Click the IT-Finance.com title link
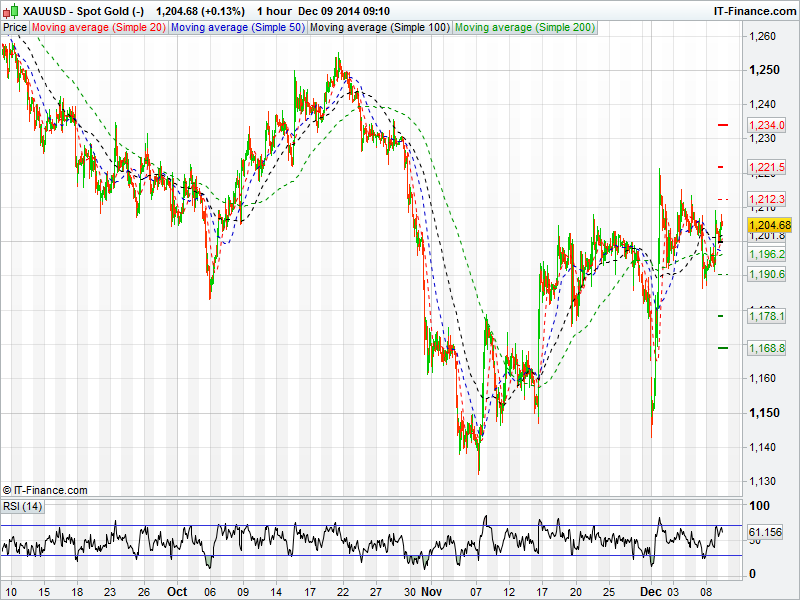 click(x=753, y=11)
